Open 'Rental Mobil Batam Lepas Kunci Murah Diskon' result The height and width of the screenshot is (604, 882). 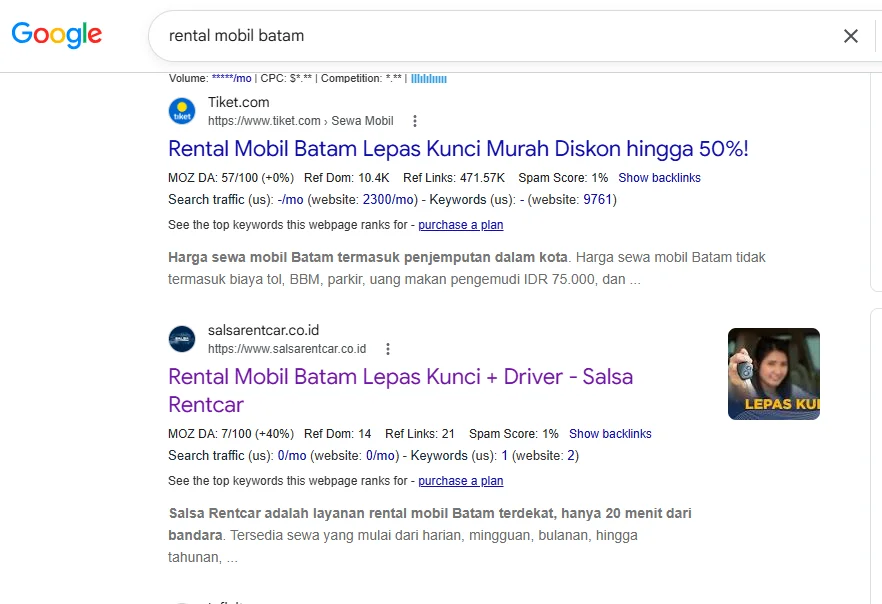click(458, 149)
